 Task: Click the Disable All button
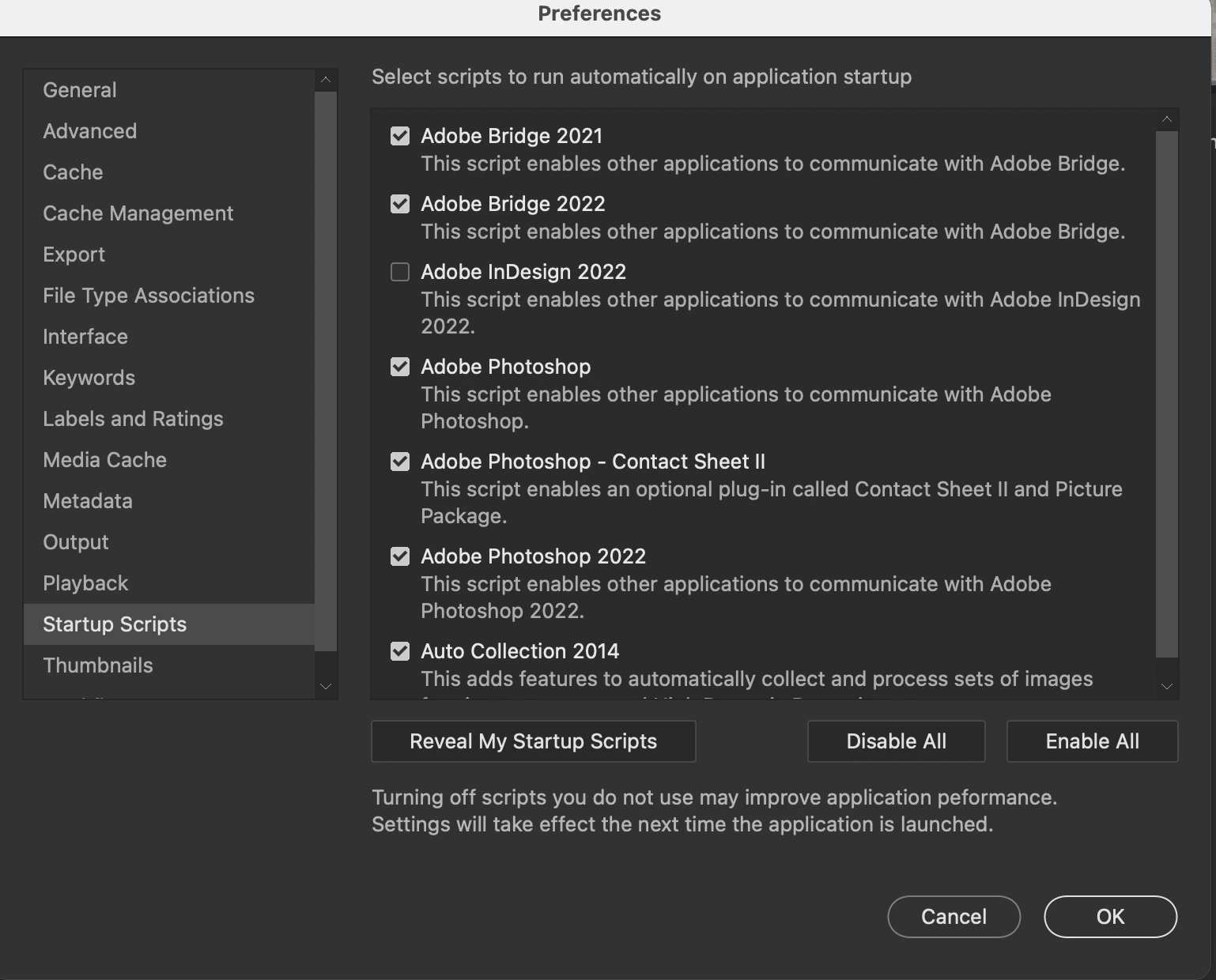coord(897,741)
